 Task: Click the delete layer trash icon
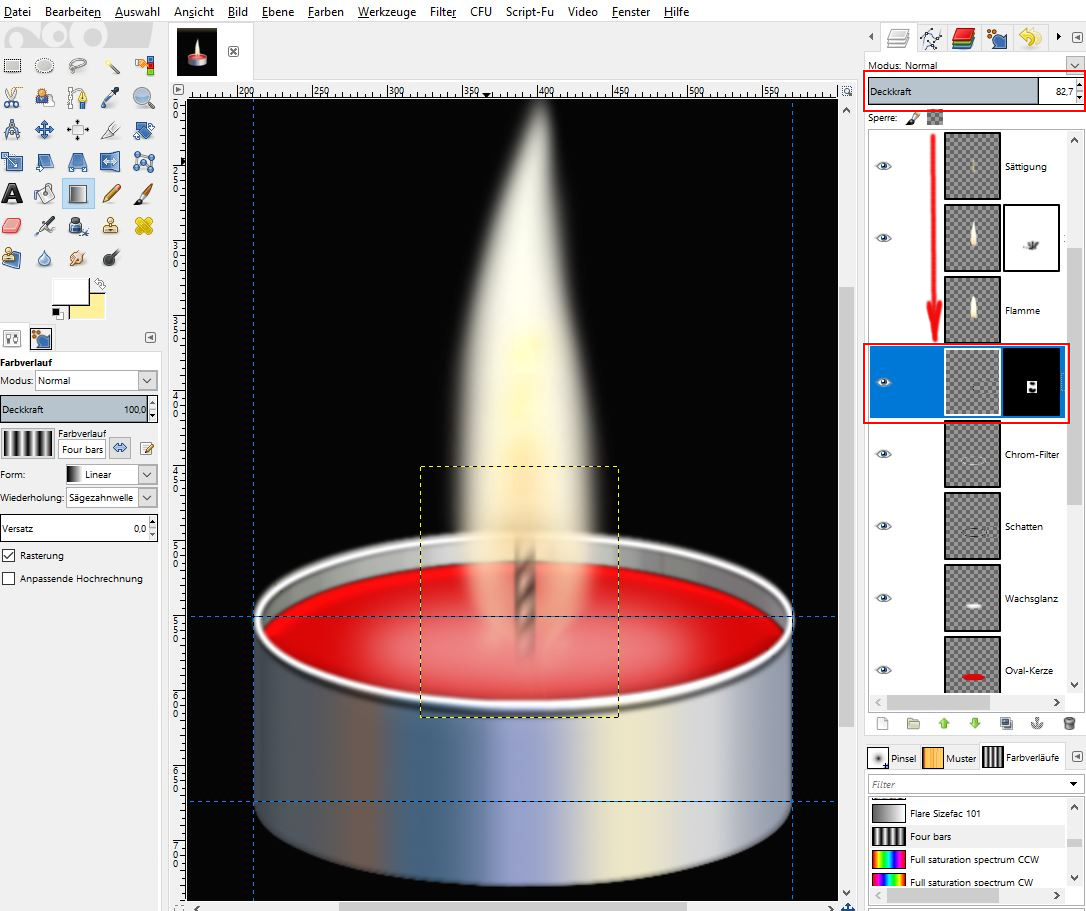click(1068, 723)
